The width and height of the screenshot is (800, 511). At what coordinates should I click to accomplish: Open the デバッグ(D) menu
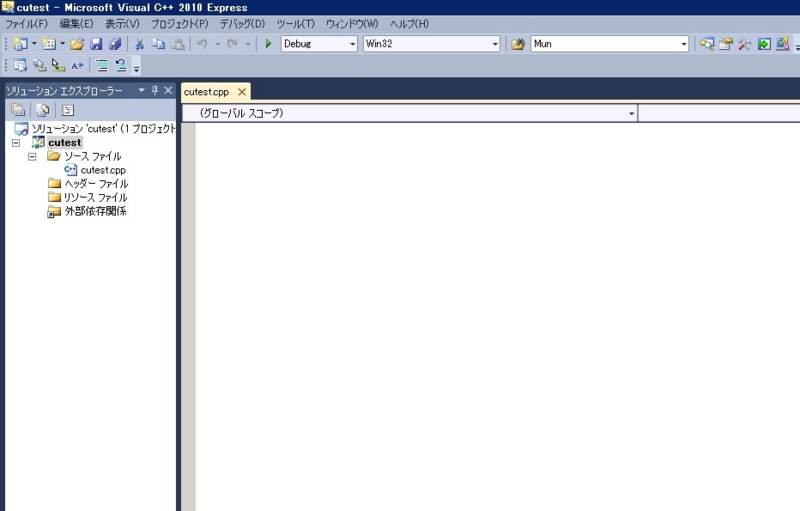[242, 23]
